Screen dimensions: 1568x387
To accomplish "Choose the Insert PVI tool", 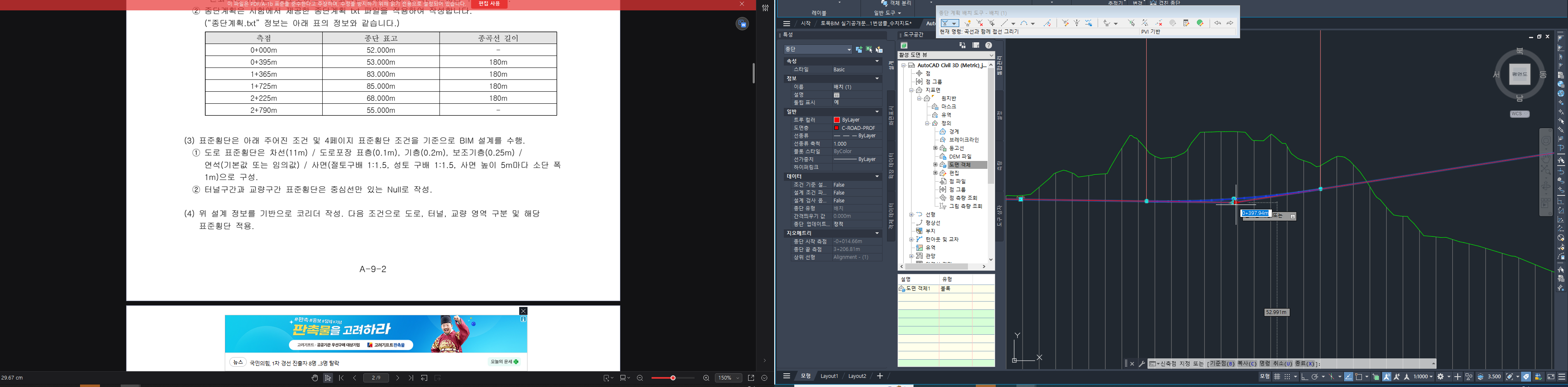I will (x=968, y=23).
